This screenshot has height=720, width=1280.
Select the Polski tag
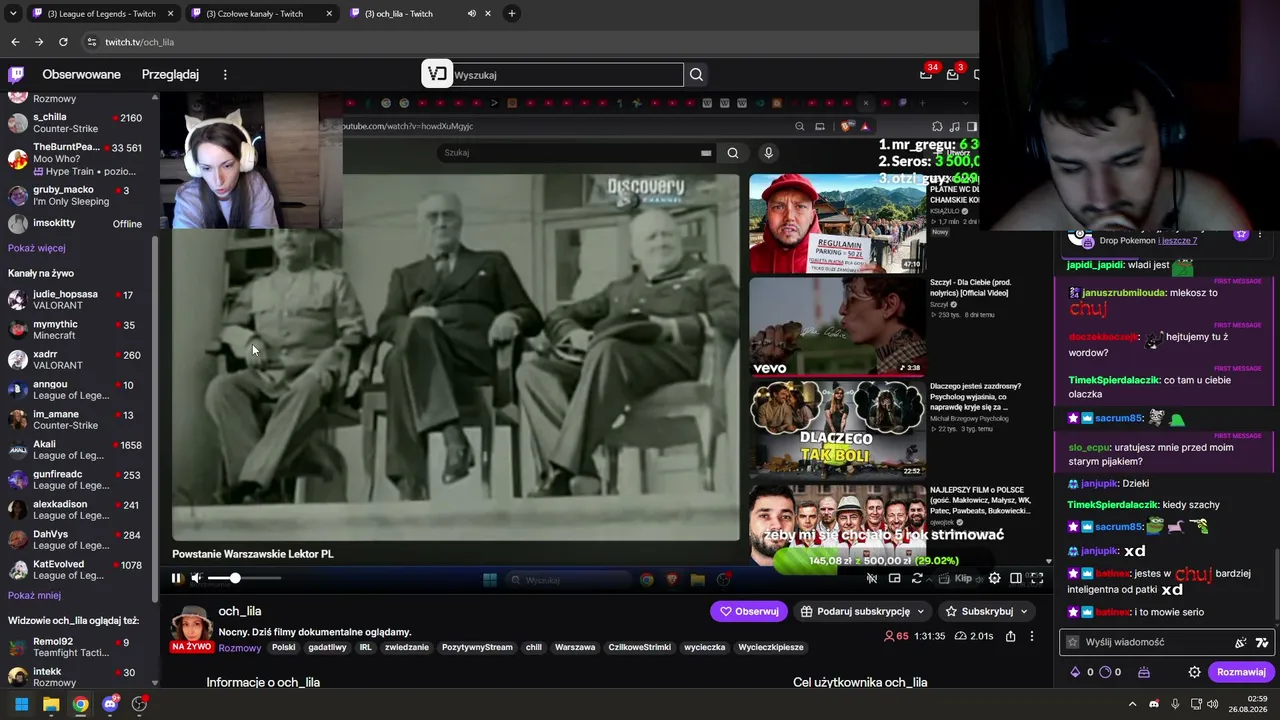pos(284,647)
